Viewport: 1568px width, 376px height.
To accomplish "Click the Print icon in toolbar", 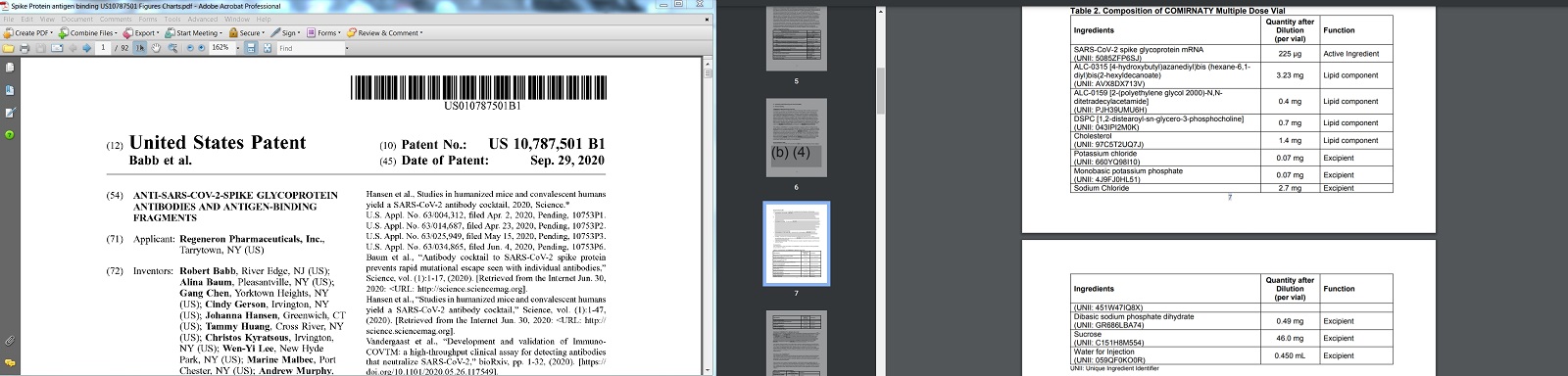I will pyautogui.click(x=24, y=47).
